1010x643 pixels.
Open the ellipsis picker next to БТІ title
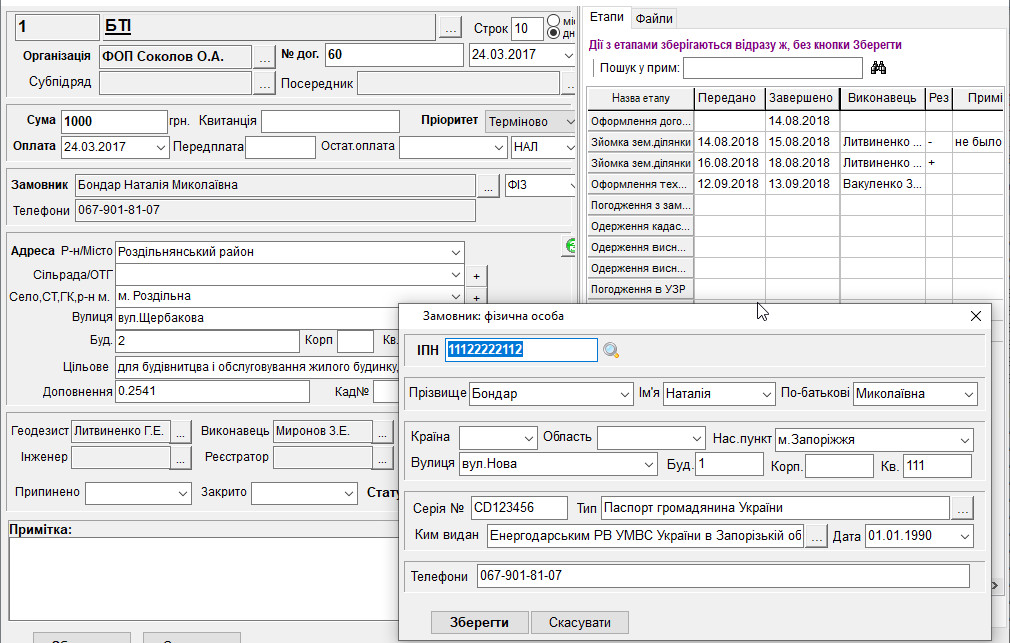point(450,28)
